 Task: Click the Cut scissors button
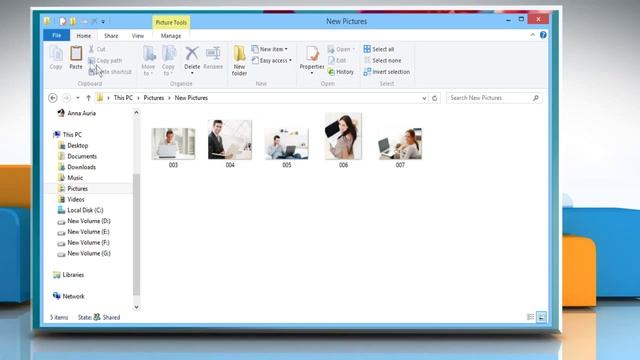coord(97,49)
